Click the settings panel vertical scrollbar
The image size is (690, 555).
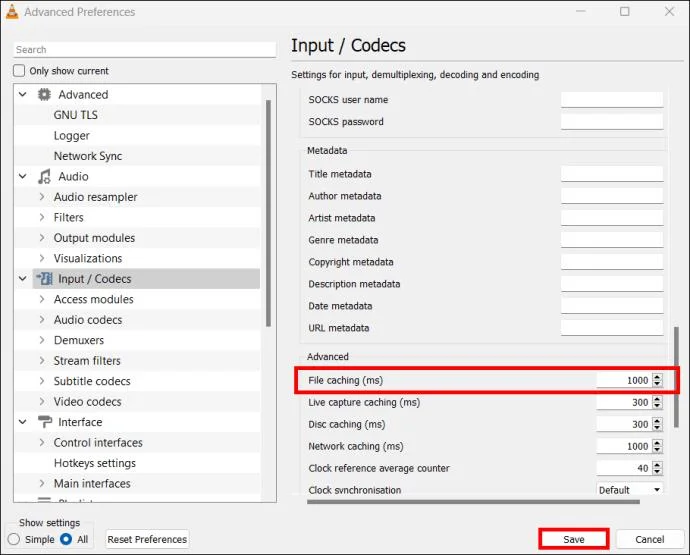pyautogui.click(x=676, y=377)
